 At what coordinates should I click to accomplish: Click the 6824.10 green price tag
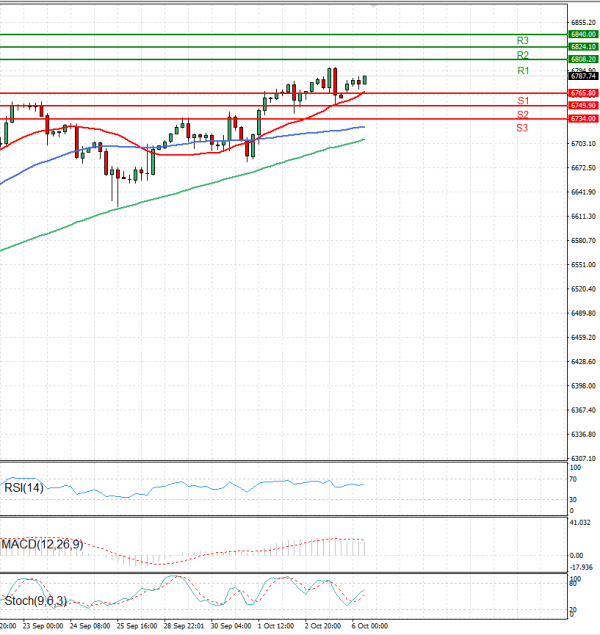(x=583, y=47)
